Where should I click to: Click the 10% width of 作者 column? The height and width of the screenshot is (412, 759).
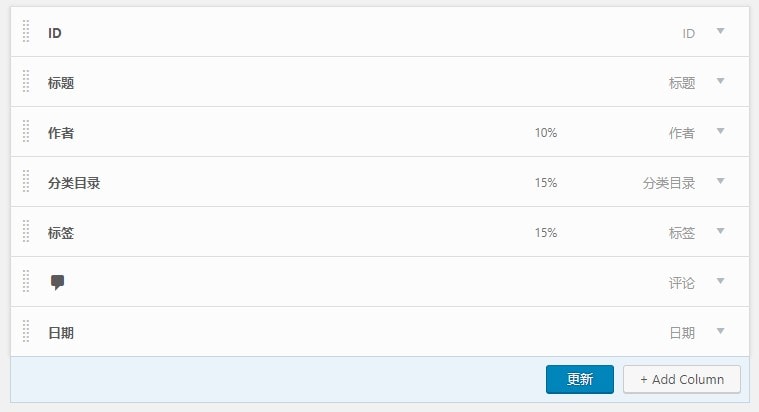(546, 133)
